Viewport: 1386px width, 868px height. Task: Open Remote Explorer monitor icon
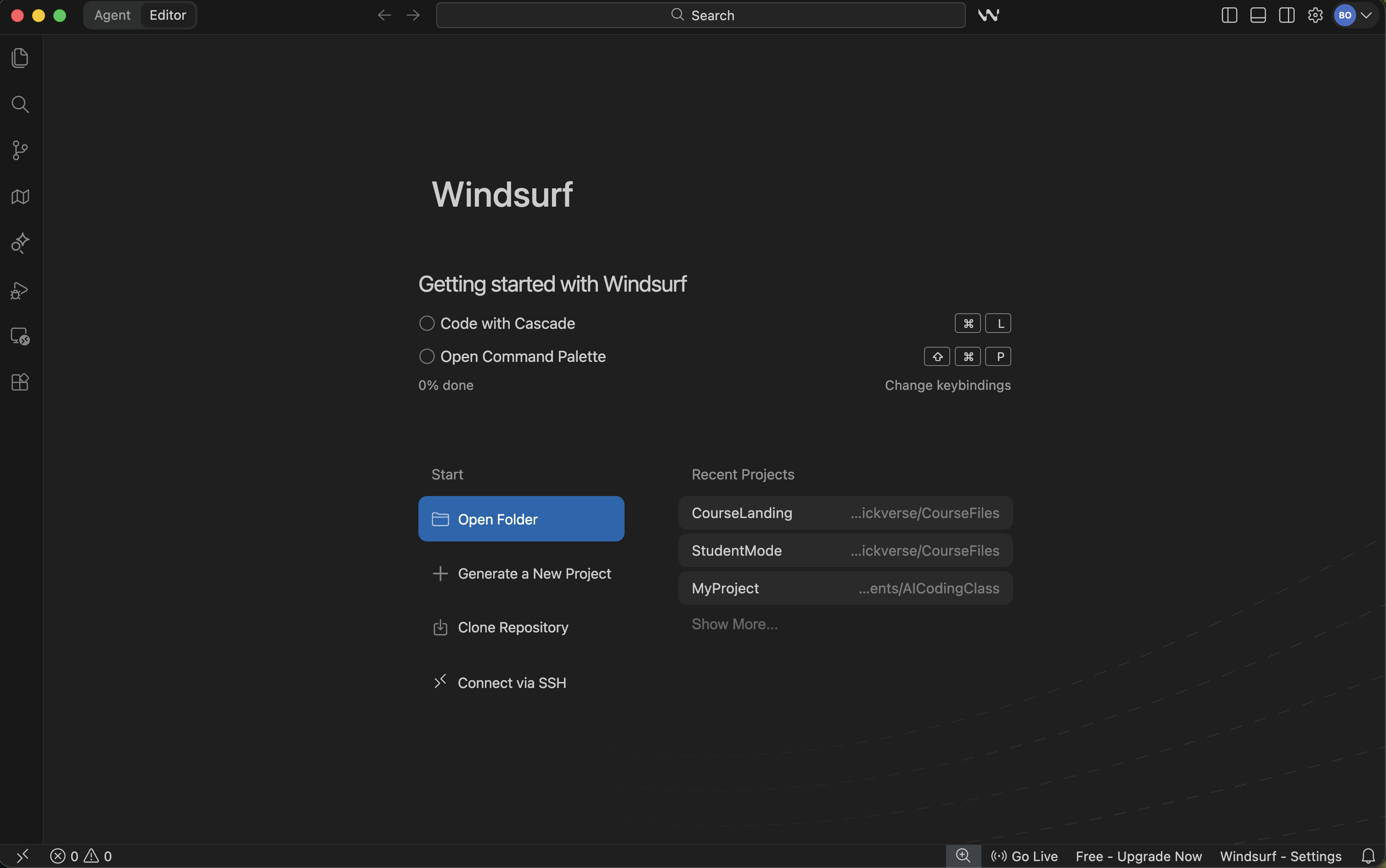pos(20,336)
